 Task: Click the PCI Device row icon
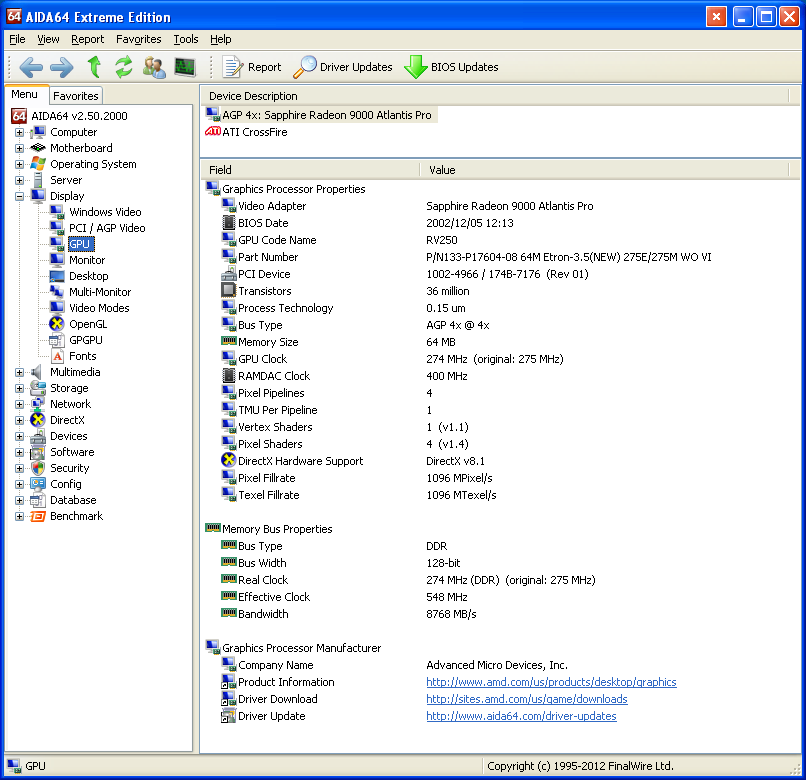(228, 274)
